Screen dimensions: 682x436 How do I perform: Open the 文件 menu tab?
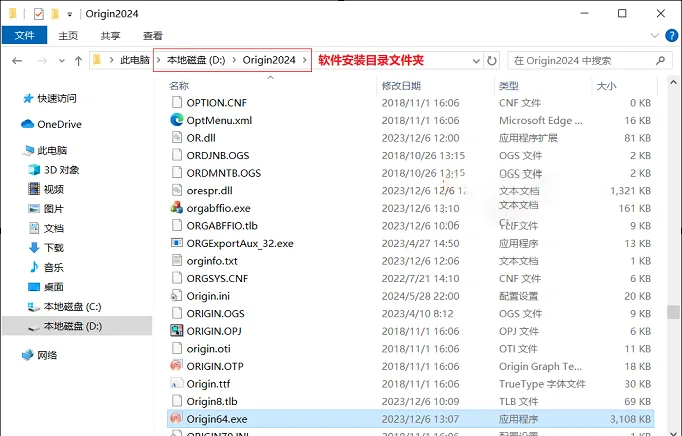pyautogui.click(x=24, y=35)
